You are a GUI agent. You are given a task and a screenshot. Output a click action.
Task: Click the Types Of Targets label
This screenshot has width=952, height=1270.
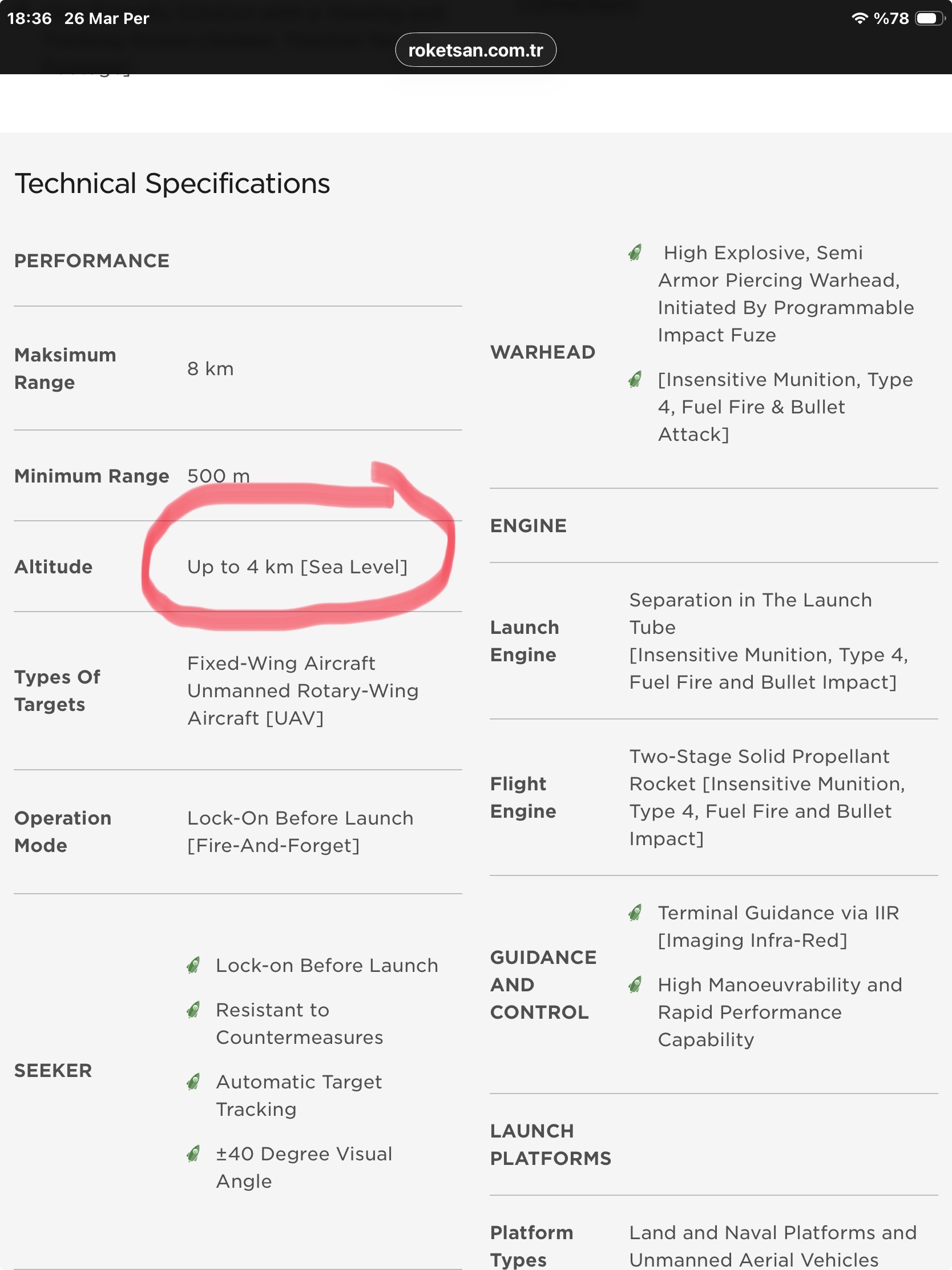pyautogui.click(x=58, y=691)
